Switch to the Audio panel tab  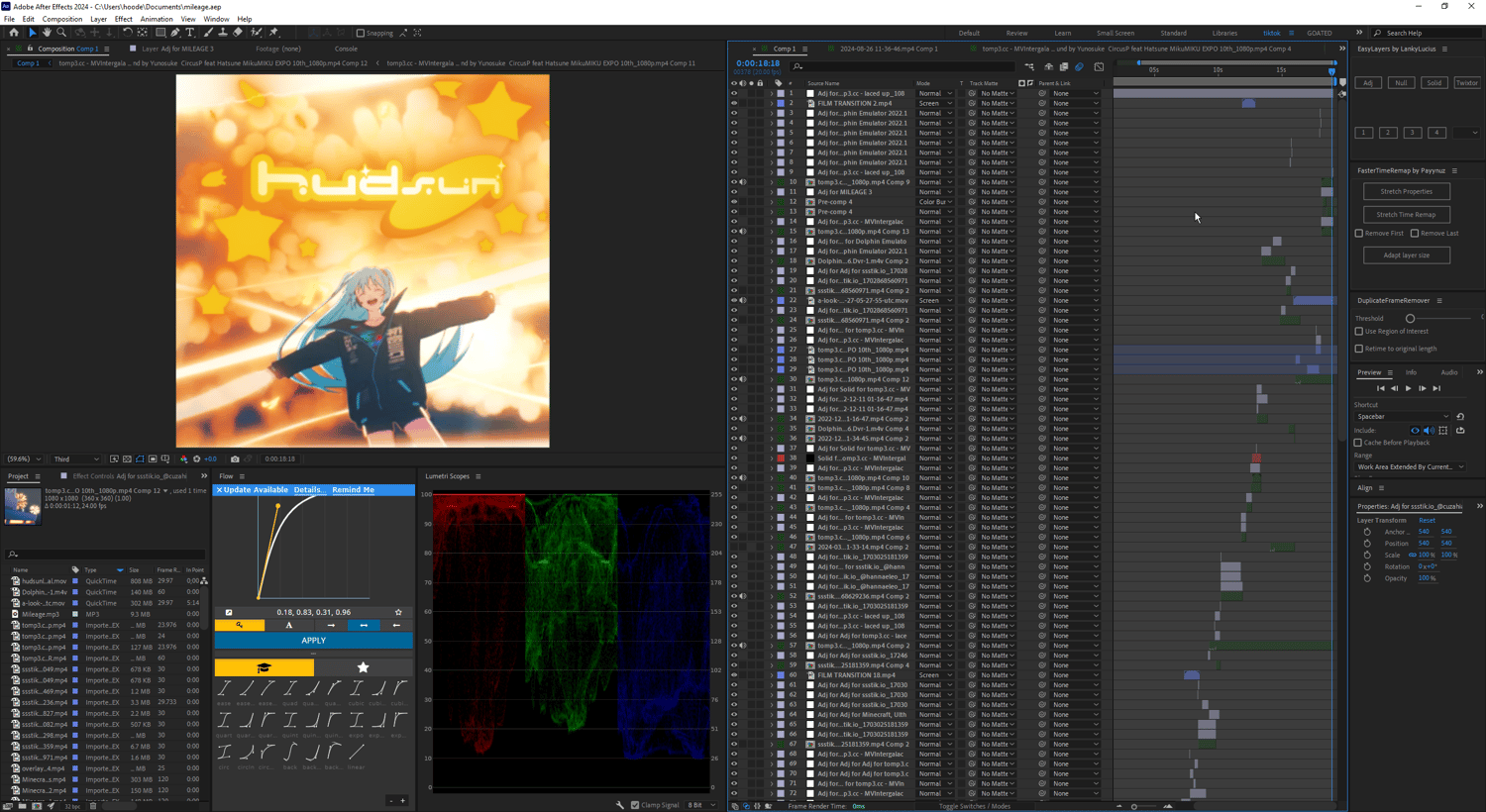tap(1448, 372)
